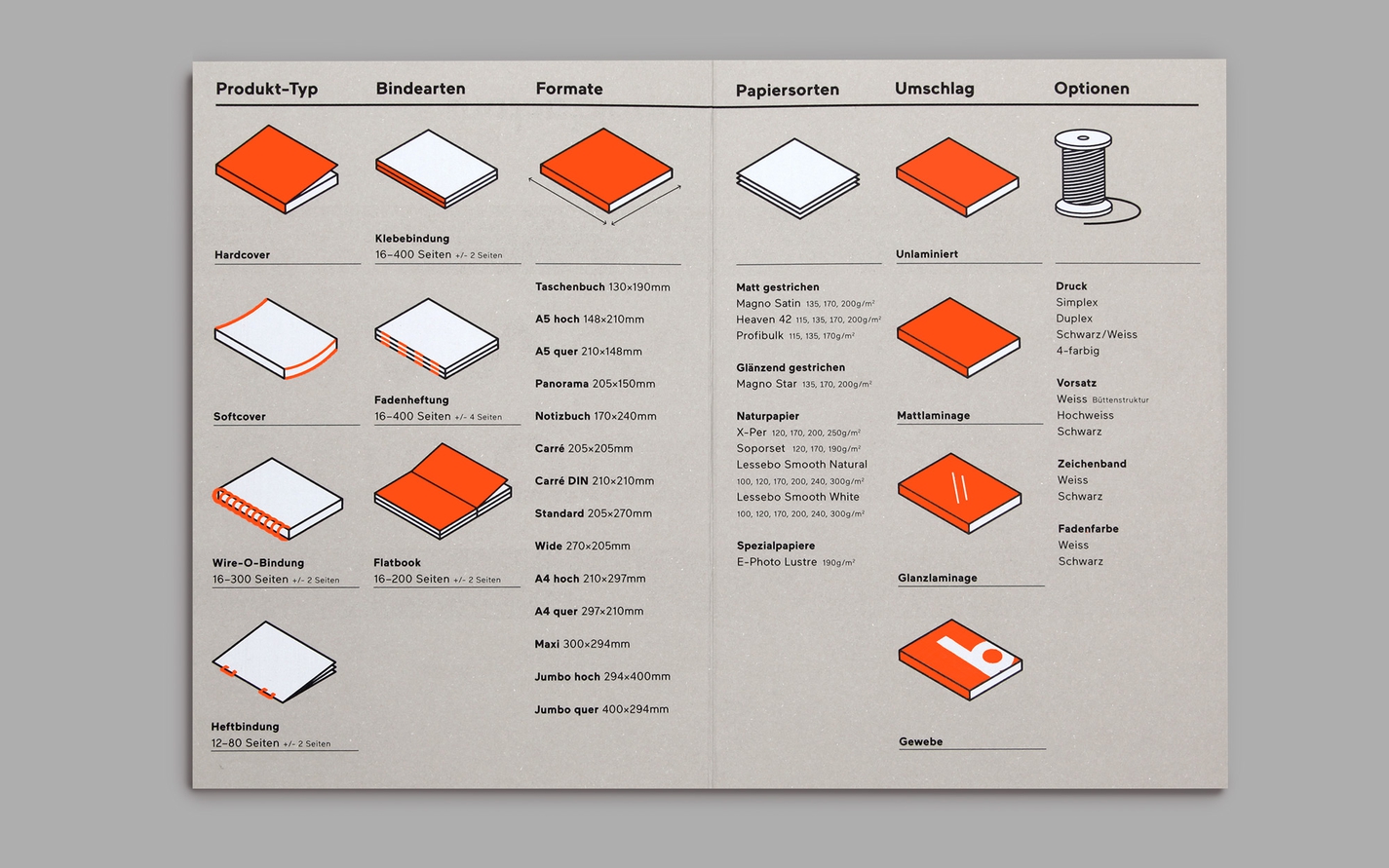The height and width of the screenshot is (868, 1389).
Task: Click the Flatbook label
Action: click(x=397, y=563)
